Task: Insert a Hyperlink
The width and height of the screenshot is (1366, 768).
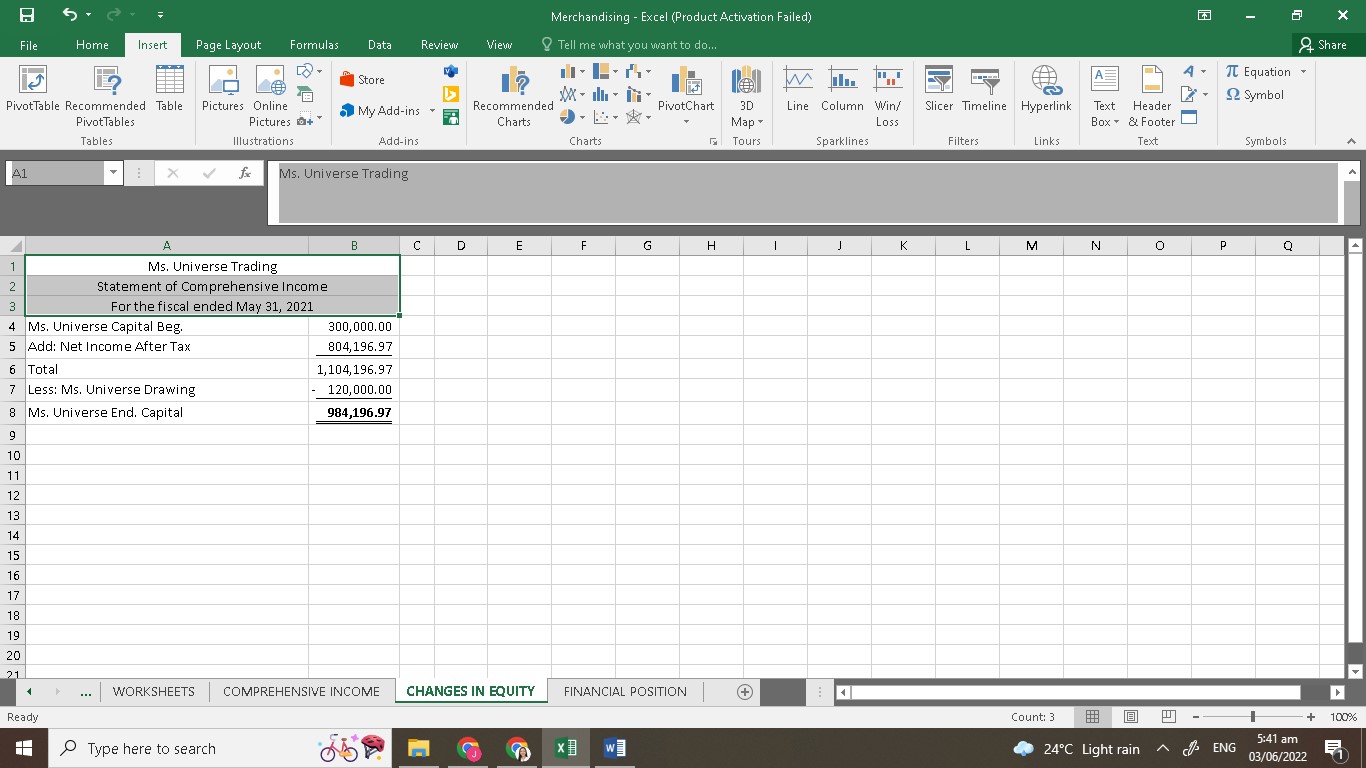Action: [1046, 92]
